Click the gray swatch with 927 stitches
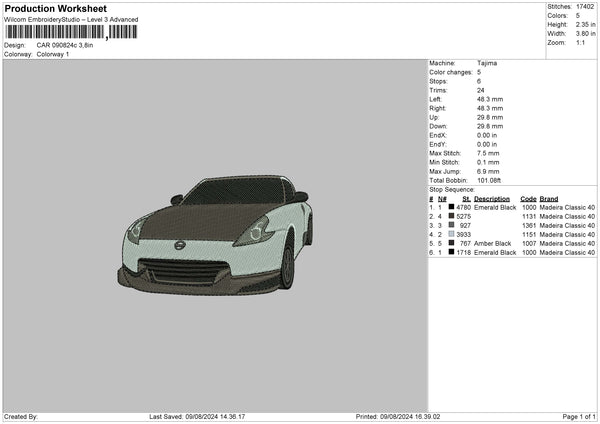 (x=451, y=225)
